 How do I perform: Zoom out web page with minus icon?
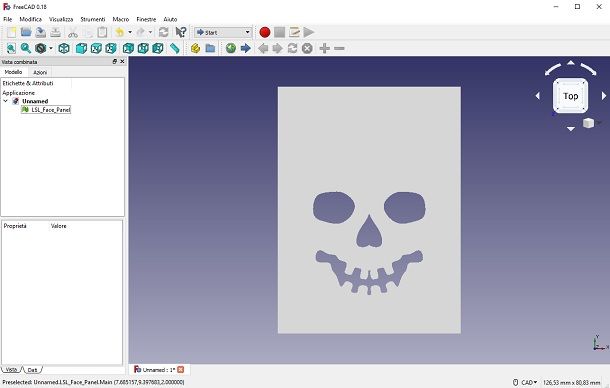pyautogui.click(x=339, y=48)
